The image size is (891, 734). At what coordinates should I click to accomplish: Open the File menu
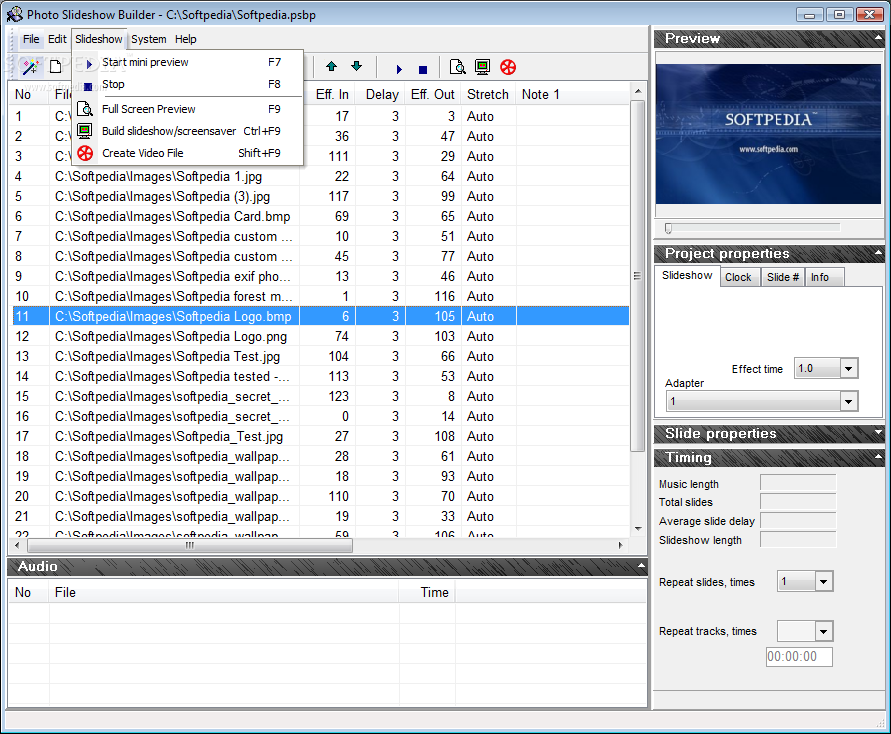tap(31, 39)
